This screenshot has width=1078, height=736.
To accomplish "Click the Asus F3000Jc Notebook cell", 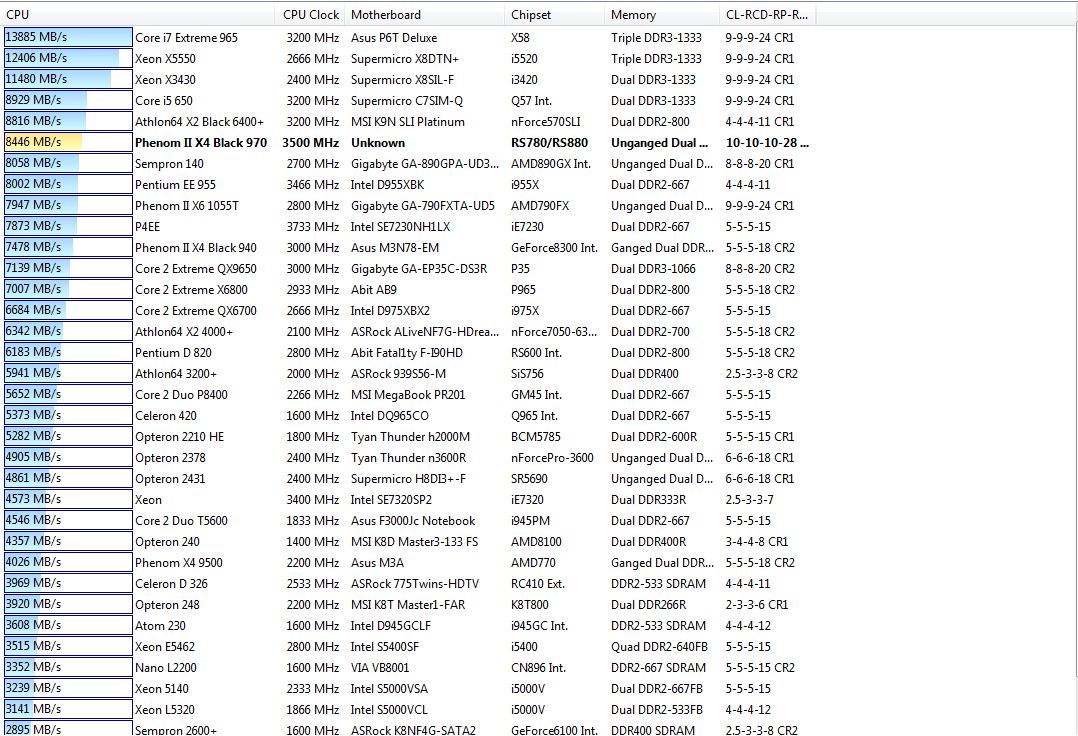I will pyautogui.click(x=413, y=520).
